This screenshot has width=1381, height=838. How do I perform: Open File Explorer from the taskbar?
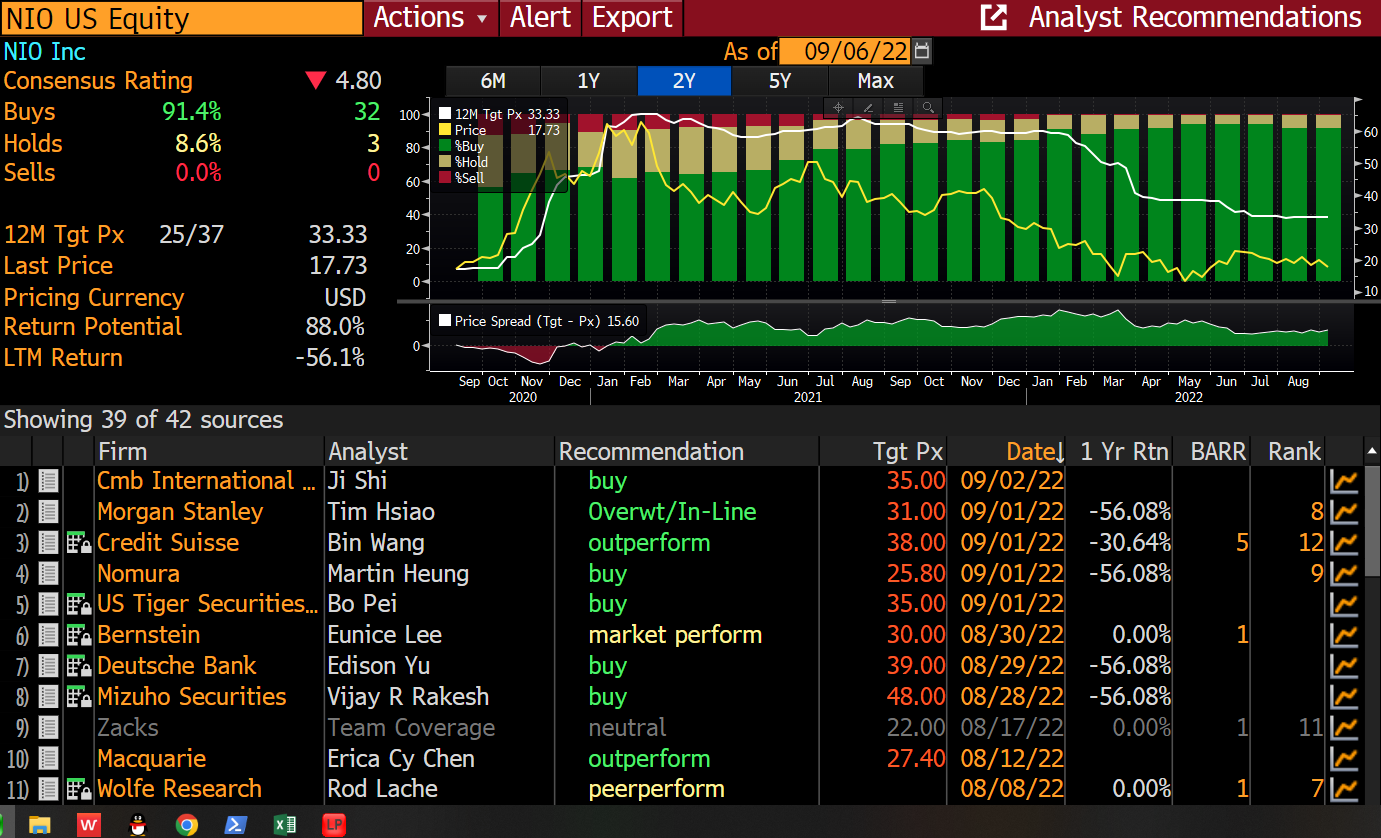point(40,825)
